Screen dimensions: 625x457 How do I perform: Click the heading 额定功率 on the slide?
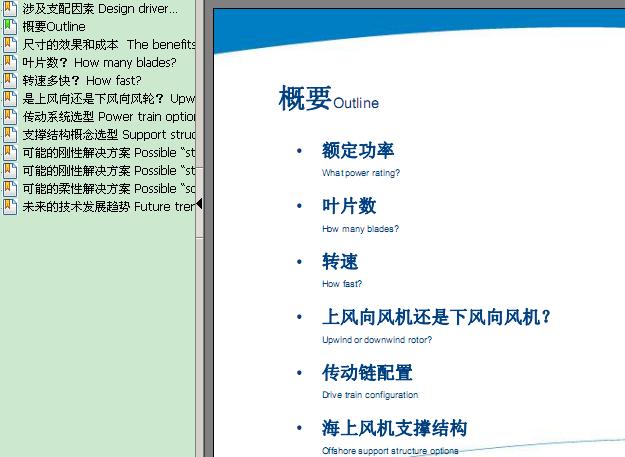(358, 151)
